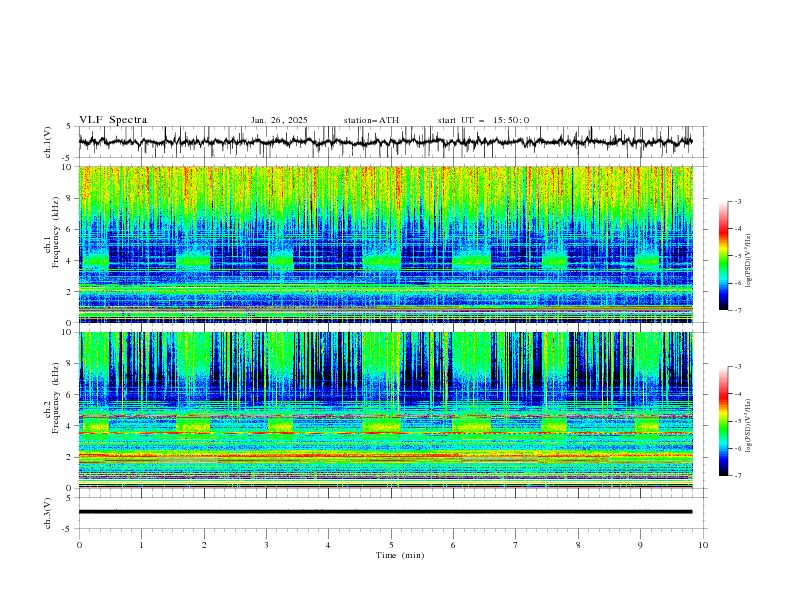Click the 'Time (min)' axis label
The image size is (792, 612).
[x=400, y=555]
